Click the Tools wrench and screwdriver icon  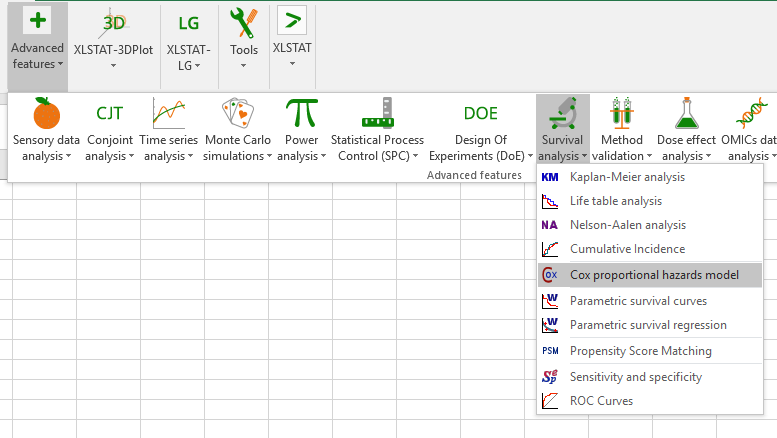[x=243, y=23]
